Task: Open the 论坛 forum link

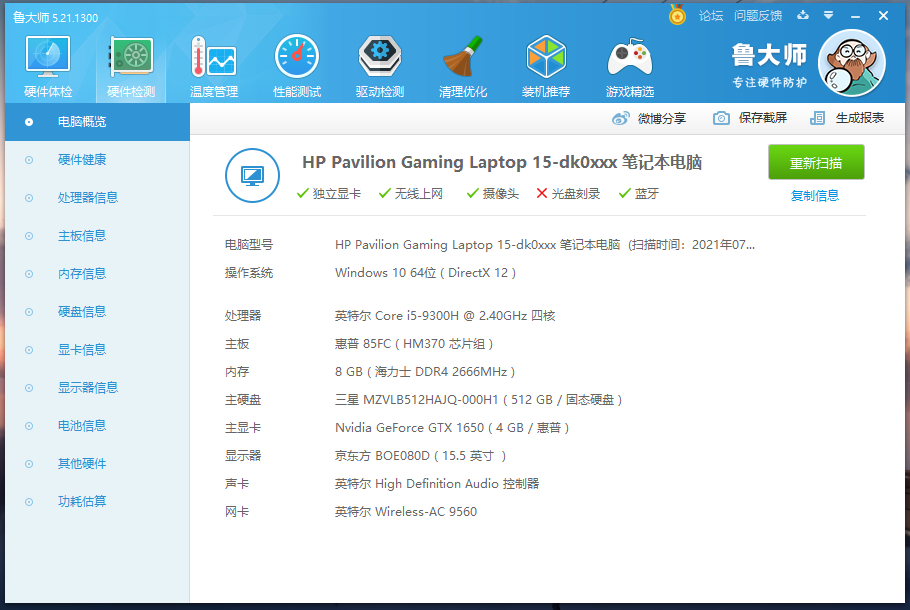Action: pos(711,16)
